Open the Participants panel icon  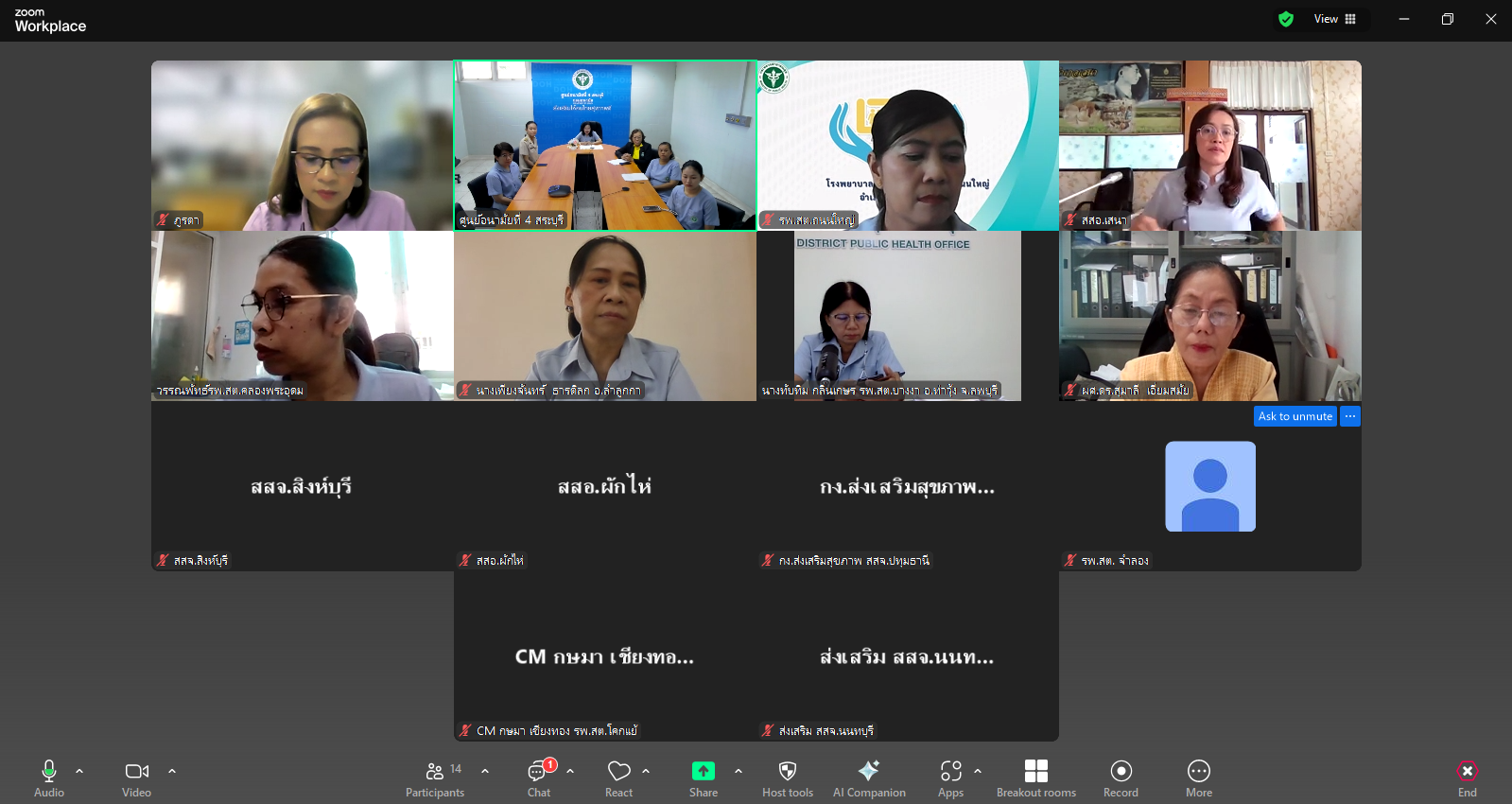pyautogui.click(x=435, y=771)
